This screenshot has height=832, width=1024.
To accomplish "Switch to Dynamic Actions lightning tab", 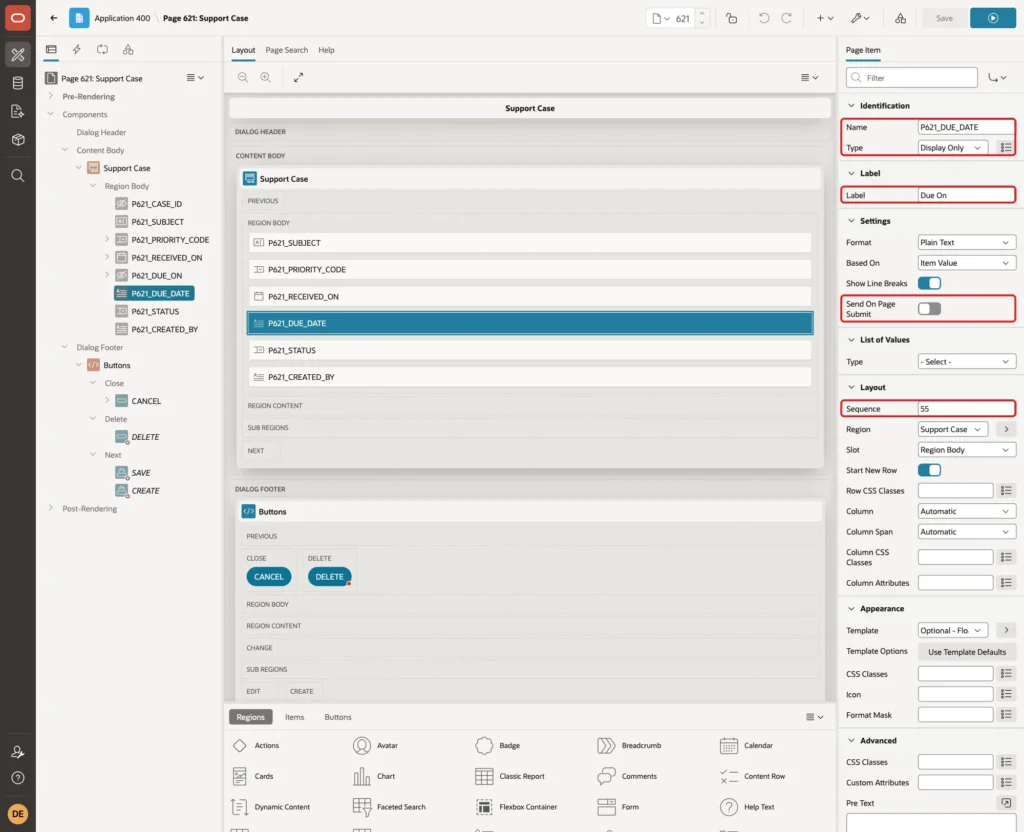I will tap(76, 50).
